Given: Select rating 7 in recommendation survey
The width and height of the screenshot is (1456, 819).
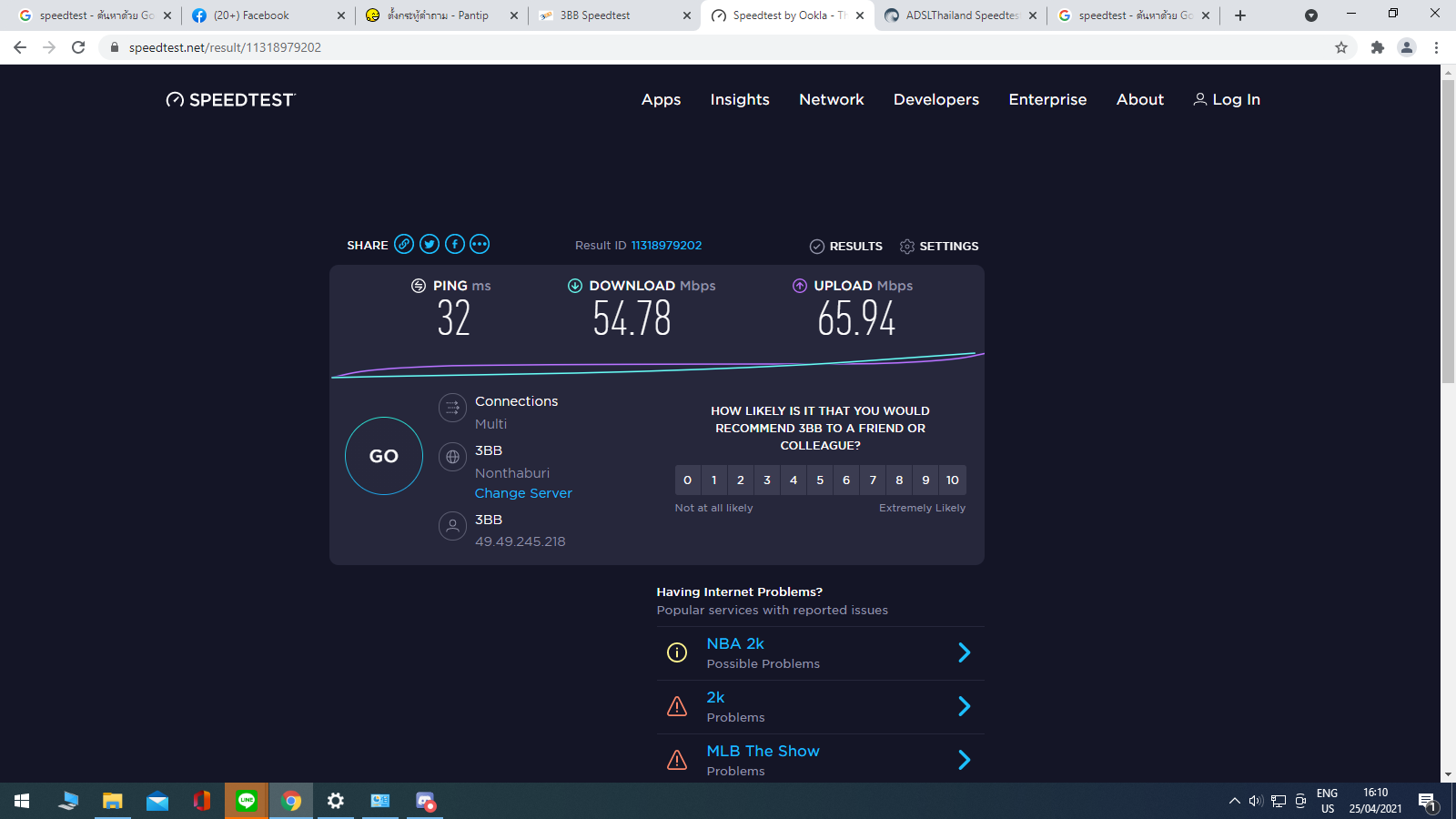Looking at the screenshot, I should point(873,480).
